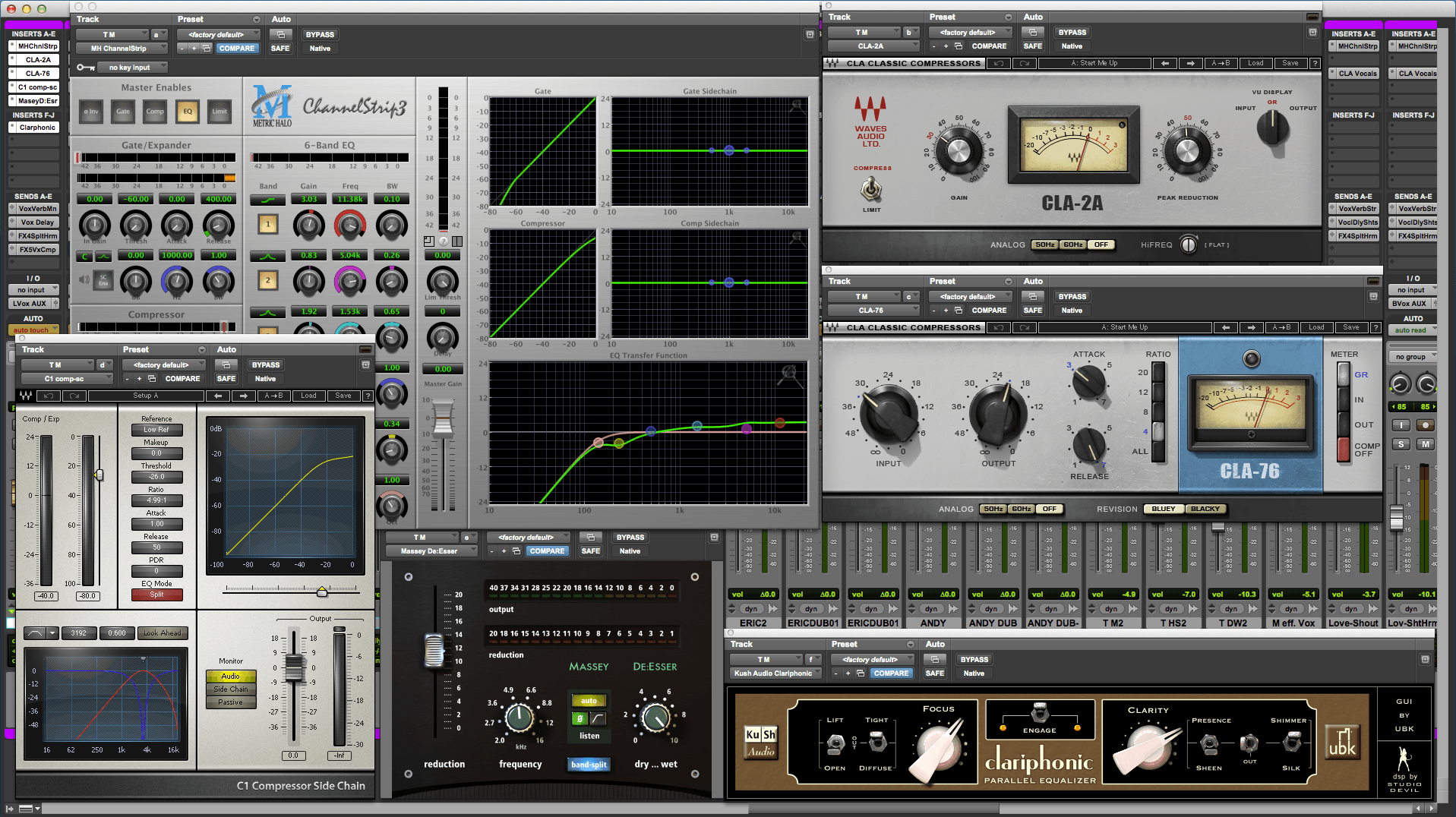Switch C1 monitor to Side Chain

click(230, 689)
